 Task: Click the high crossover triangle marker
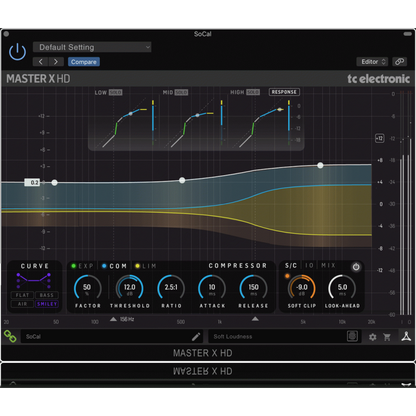[255, 319]
